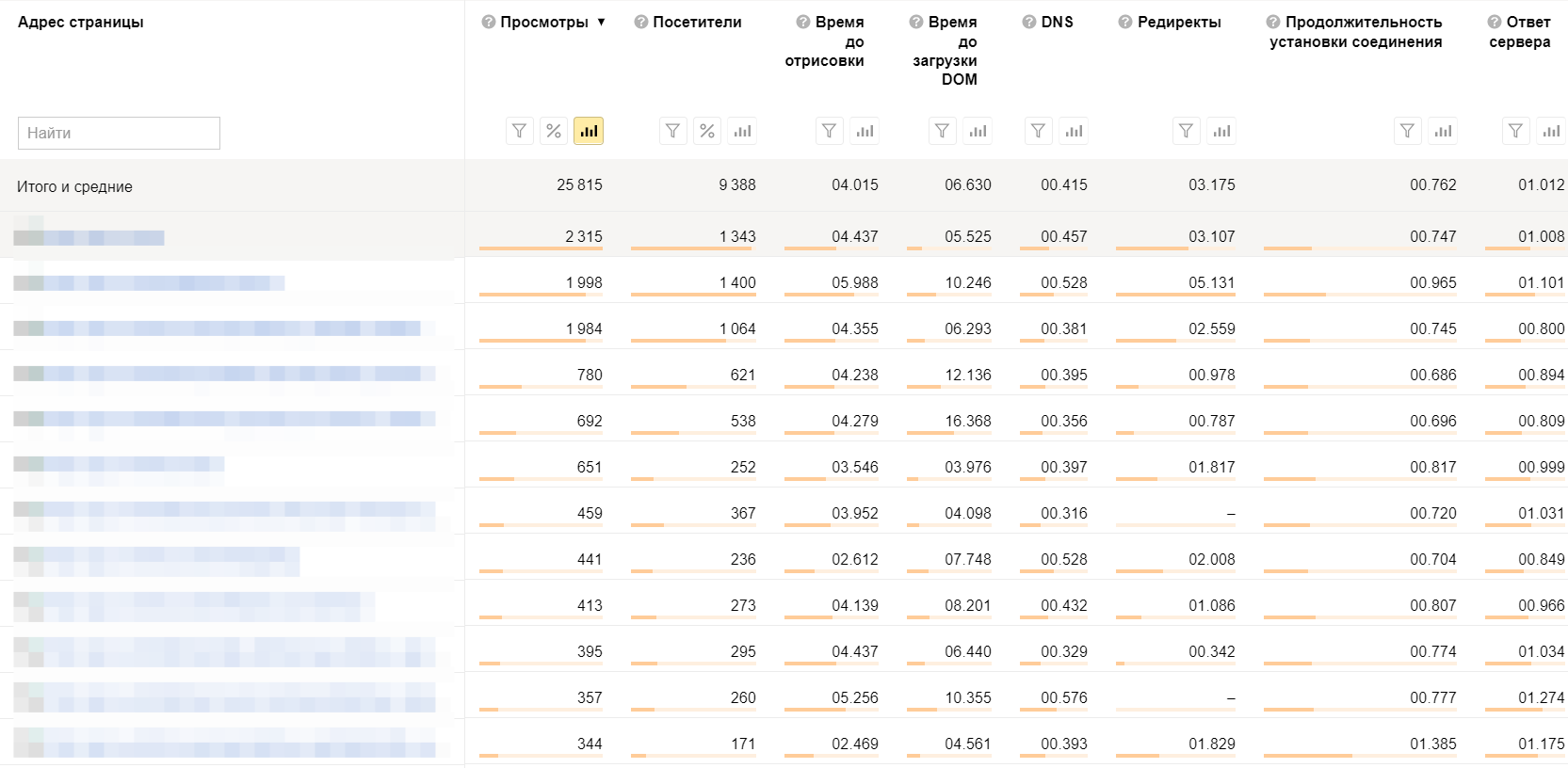Sort table by DNS header

click(x=1057, y=22)
